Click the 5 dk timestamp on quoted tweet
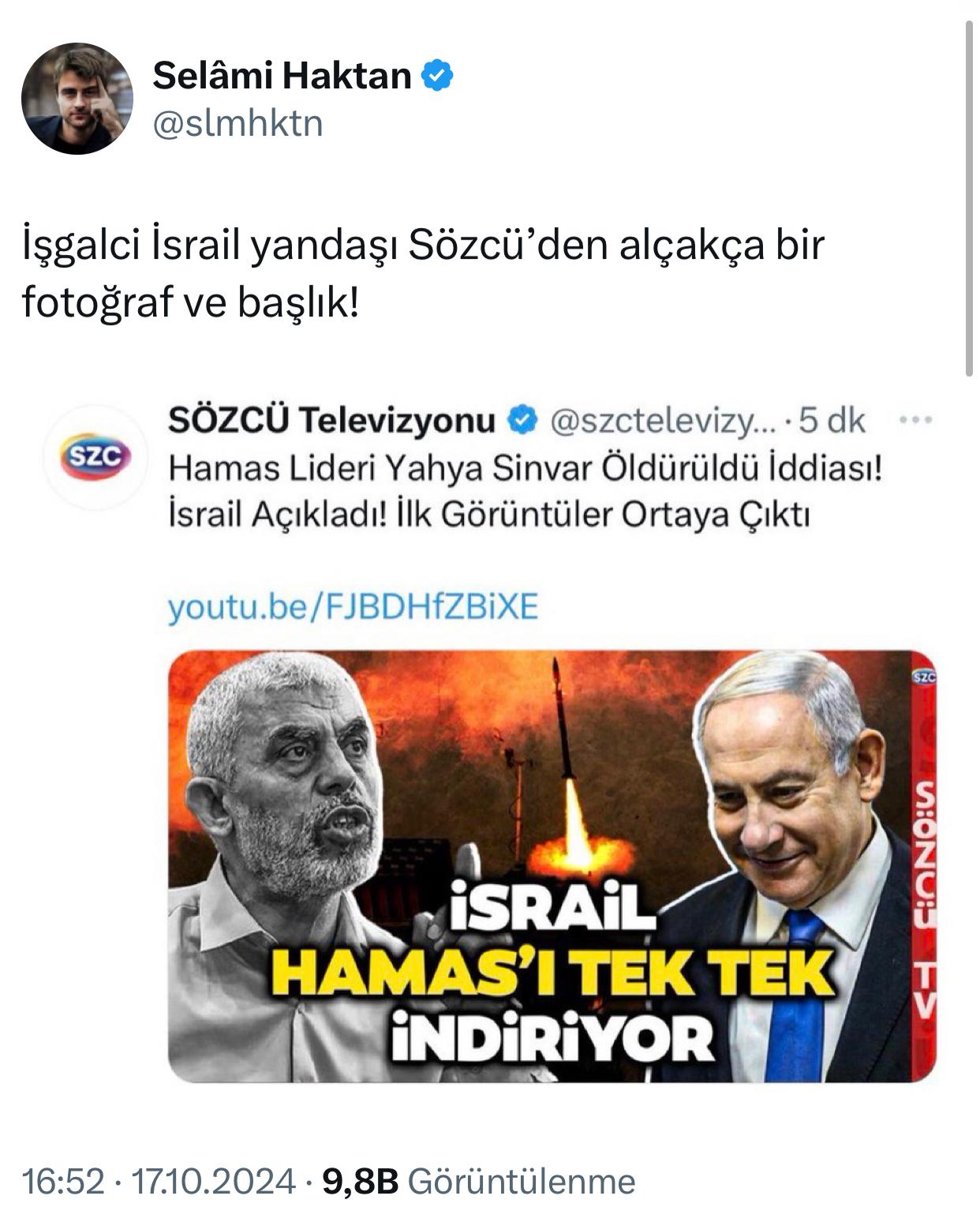Image resolution: width=980 pixels, height=1222 pixels. click(x=832, y=422)
